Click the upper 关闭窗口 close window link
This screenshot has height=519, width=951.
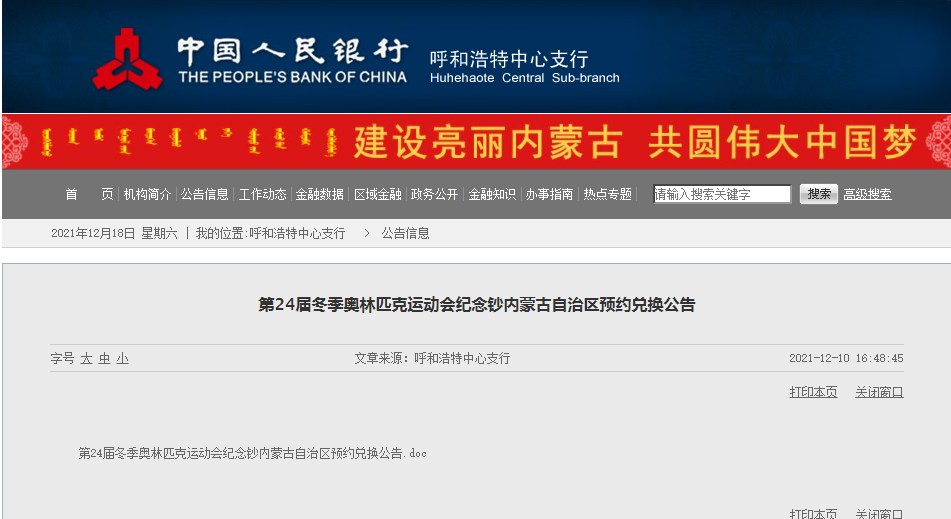[879, 392]
